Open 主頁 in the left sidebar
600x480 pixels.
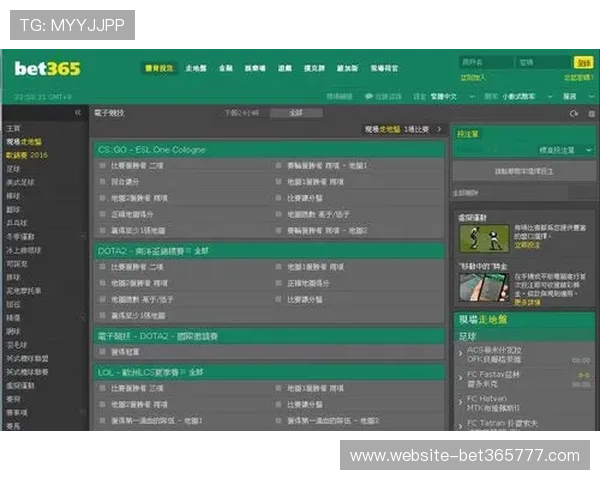point(13,128)
